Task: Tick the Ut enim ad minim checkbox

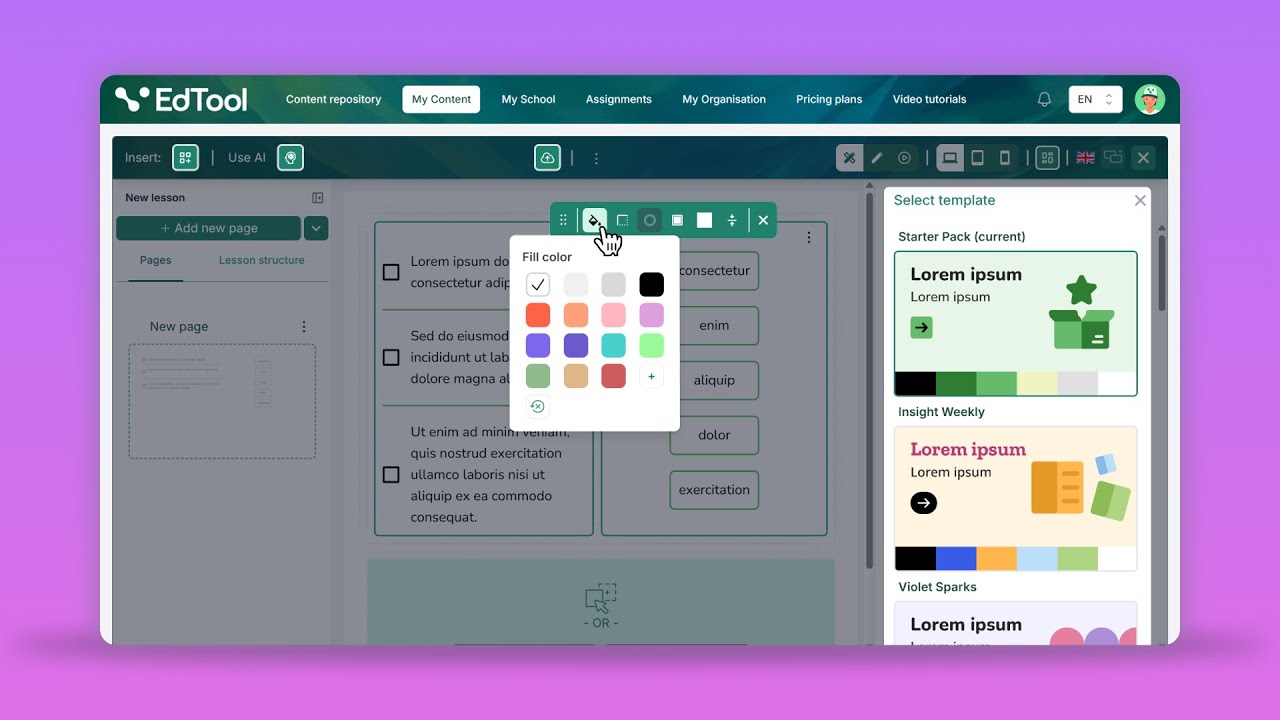Action: click(391, 475)
